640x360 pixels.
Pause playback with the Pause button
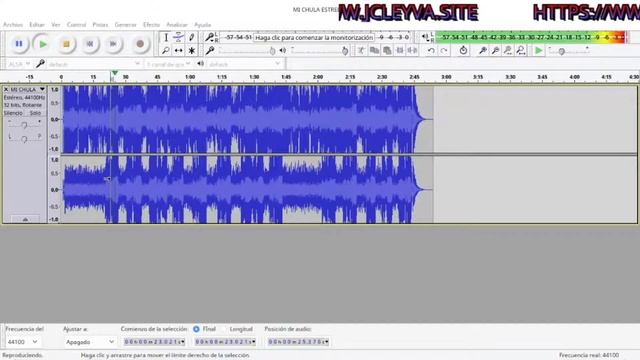pos(19,44)
